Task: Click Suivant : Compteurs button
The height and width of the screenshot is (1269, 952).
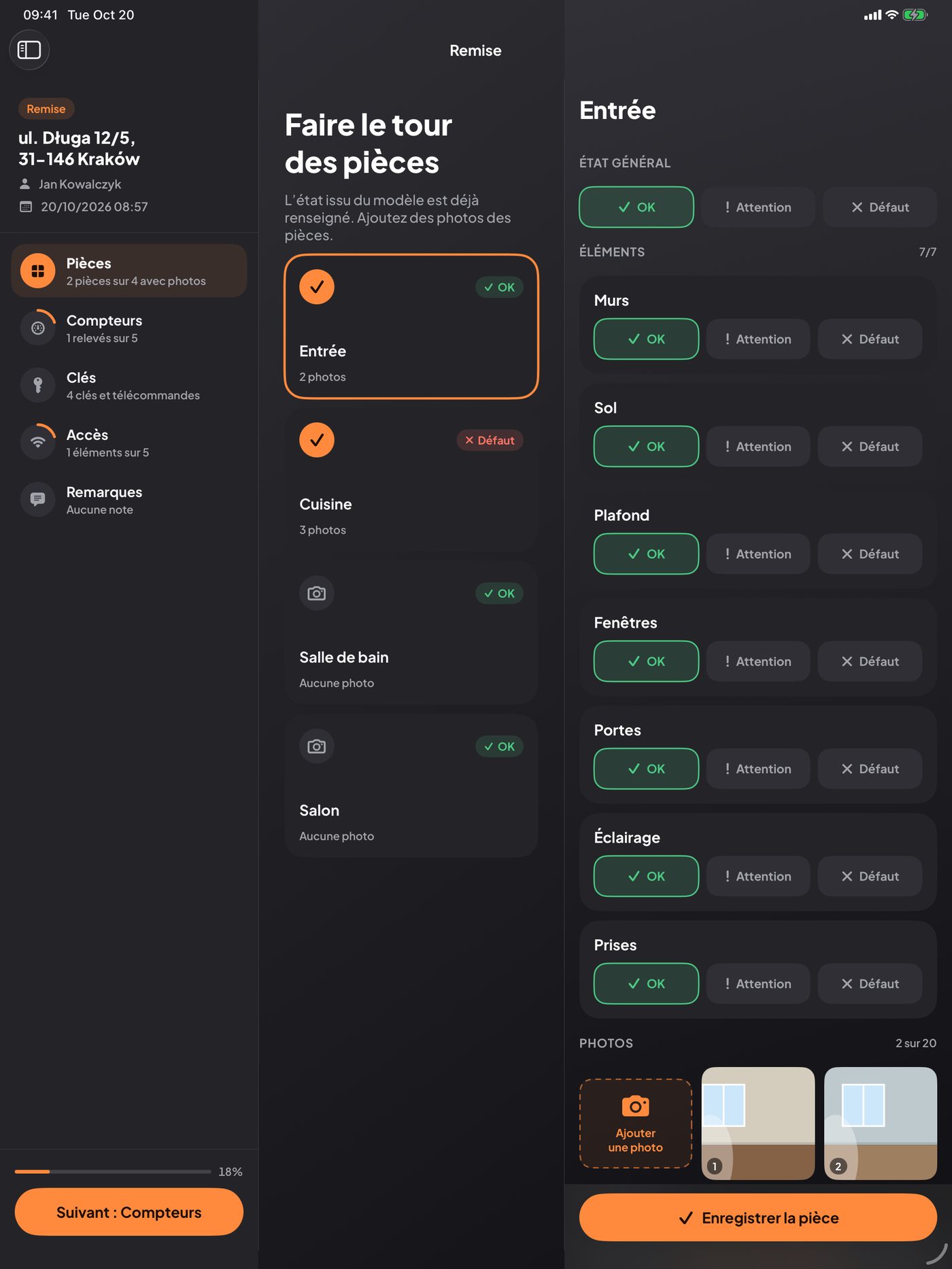Action: (129, 1212)
